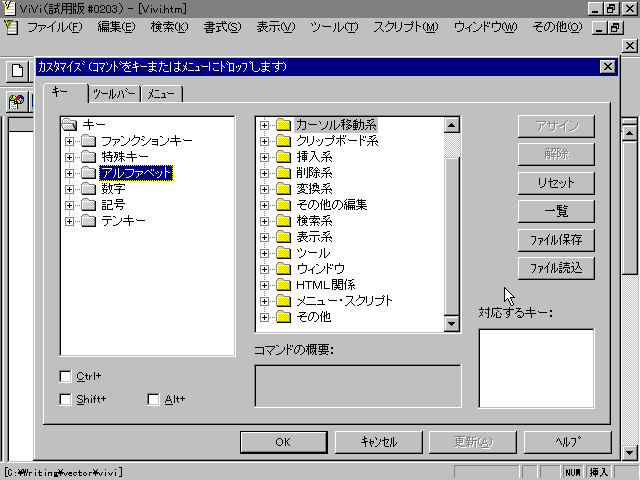
Task: Click the ViVi document icon in menu bar
Action: coord(11,27)
